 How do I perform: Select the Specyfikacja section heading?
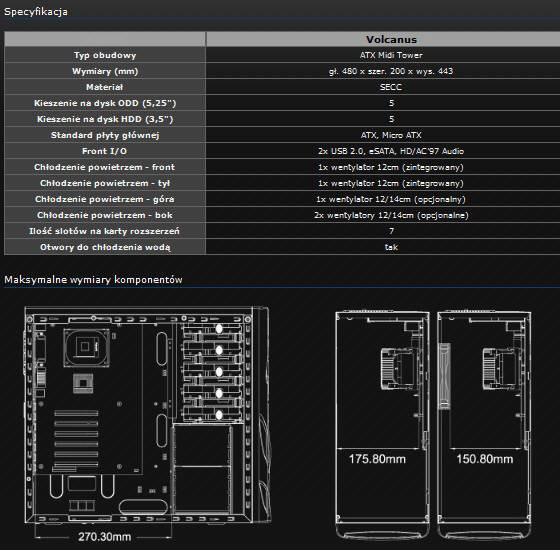coord(35,11)
